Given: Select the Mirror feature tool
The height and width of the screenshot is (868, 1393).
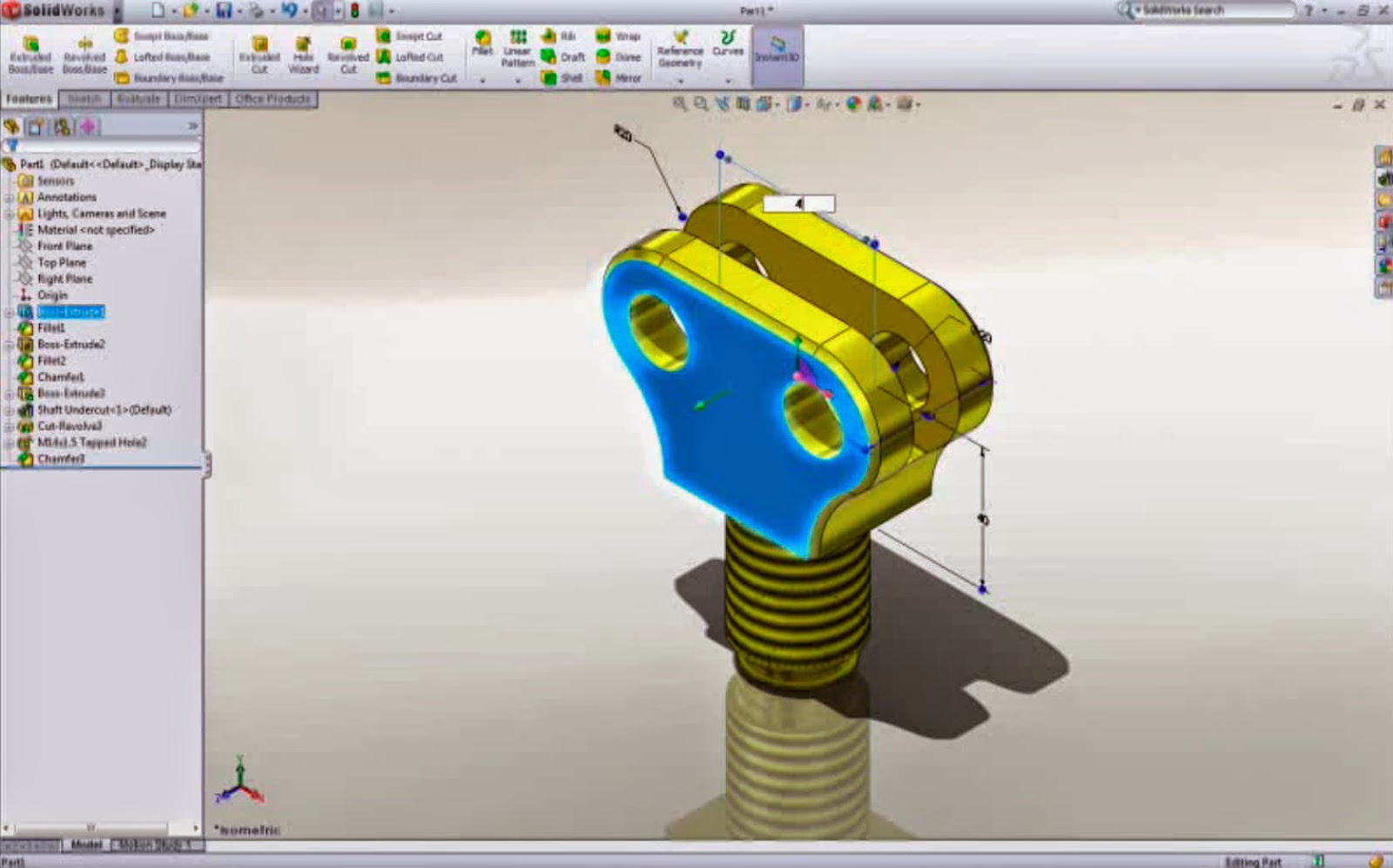Looking at the screenshot, I should click(618, 77).
